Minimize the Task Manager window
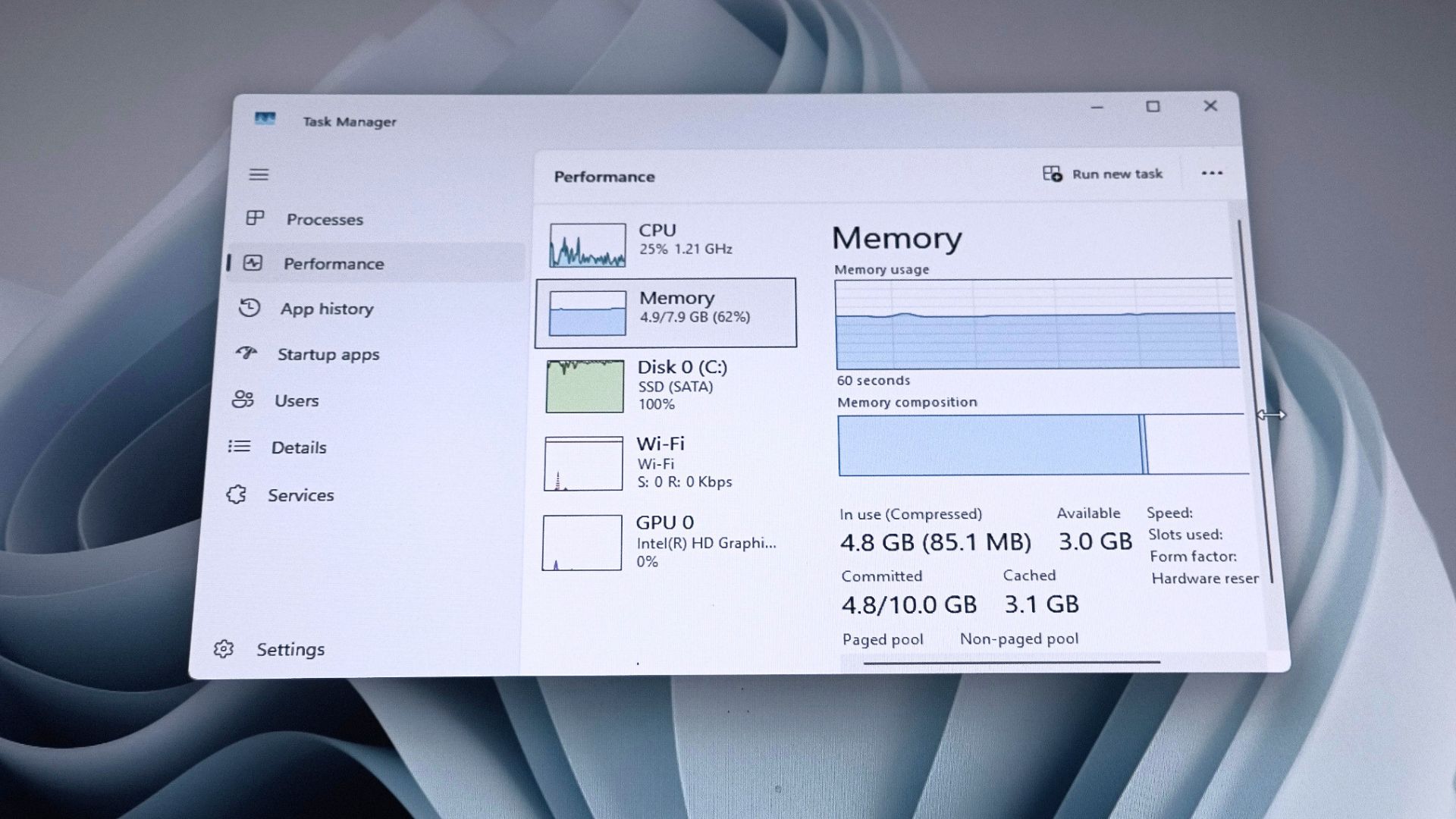 click(x=1097, y=108)
